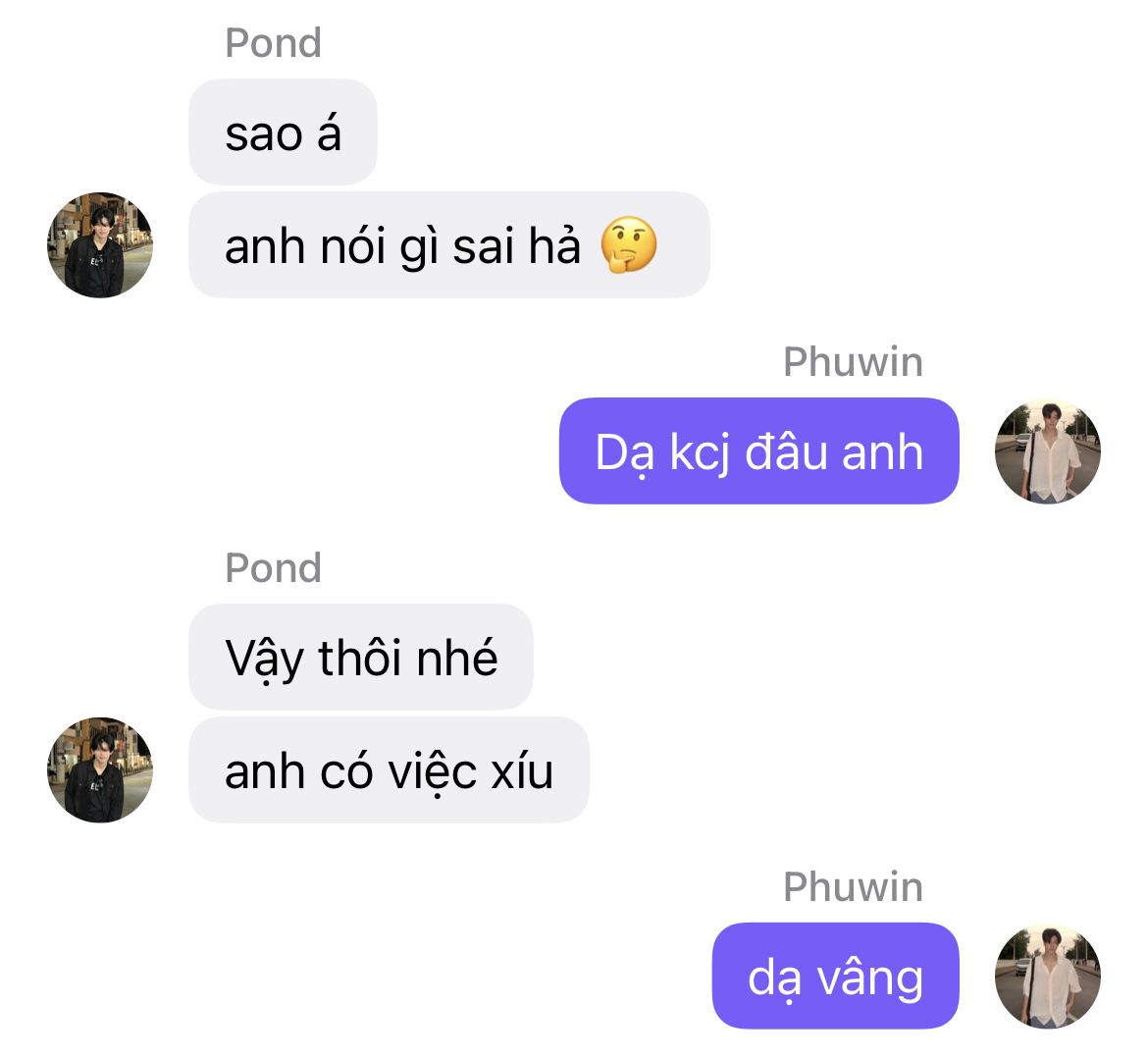This screenshot has height=1059, width=1148.
Task: Click the word 'sao' in first message
Action: click(264, 135)
